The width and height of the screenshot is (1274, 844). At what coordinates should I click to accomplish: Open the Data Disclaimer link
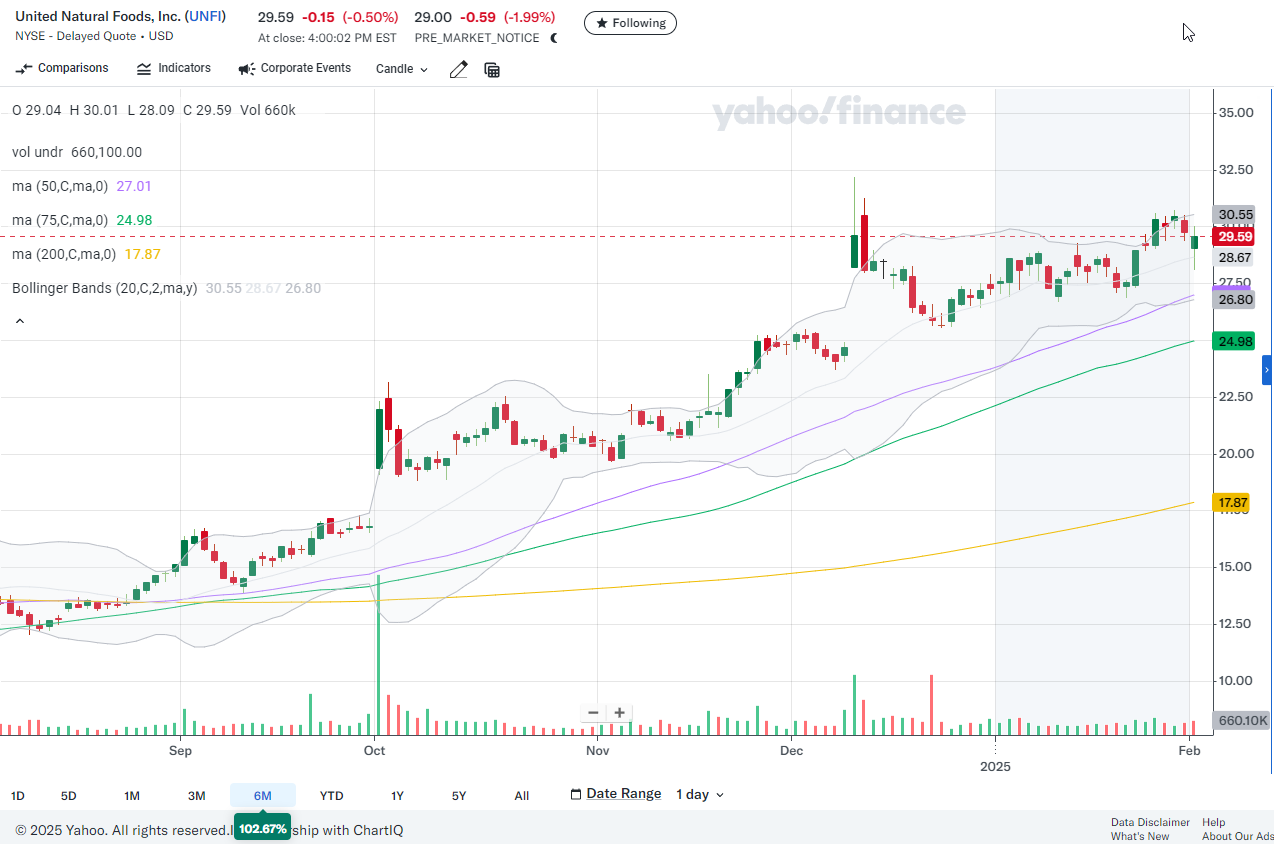pyautogui.click(x=1150, y=822)
